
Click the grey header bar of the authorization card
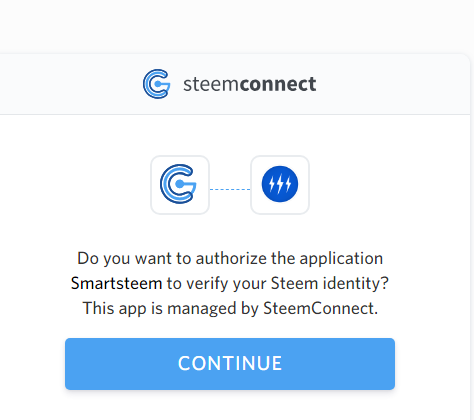tap(233, 84)
